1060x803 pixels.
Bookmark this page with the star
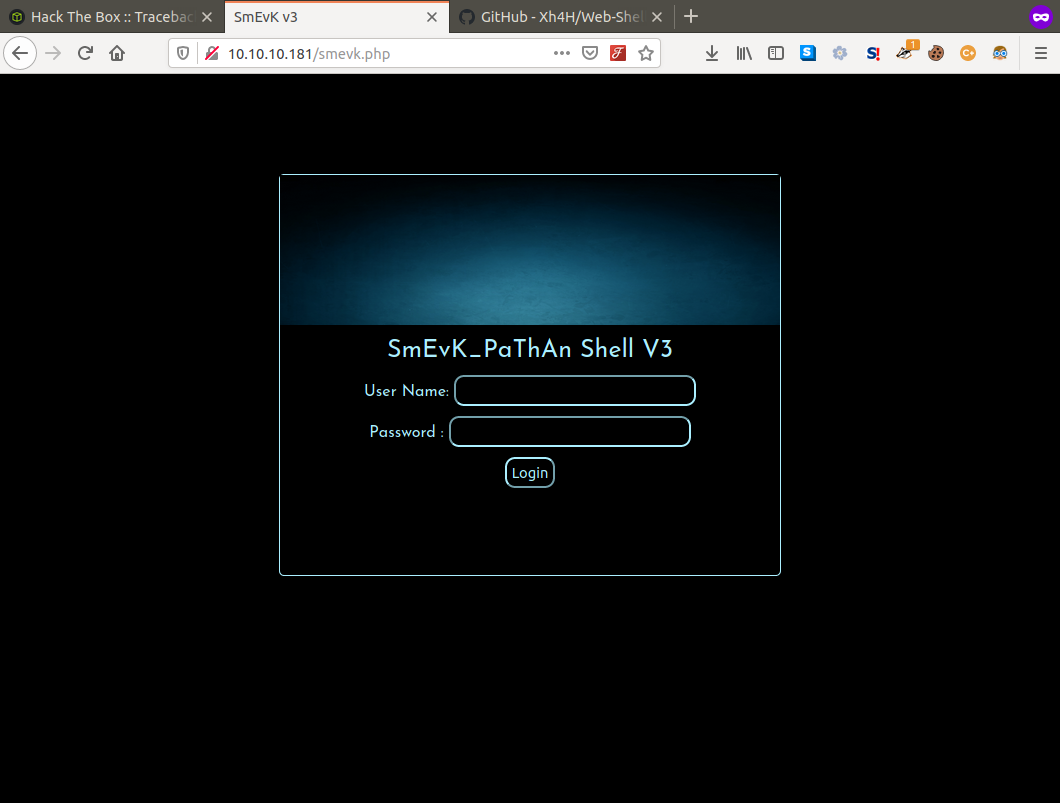click(646, 53)
